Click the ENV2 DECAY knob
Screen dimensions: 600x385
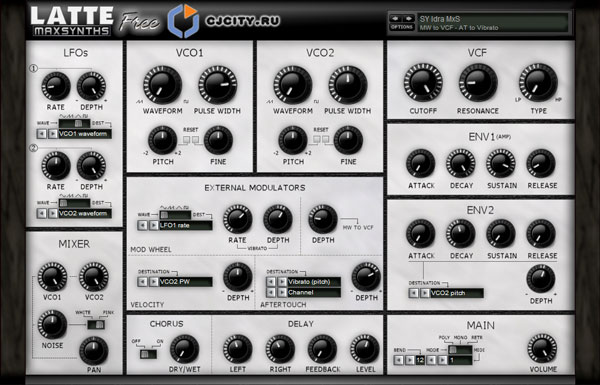[461, 233]
